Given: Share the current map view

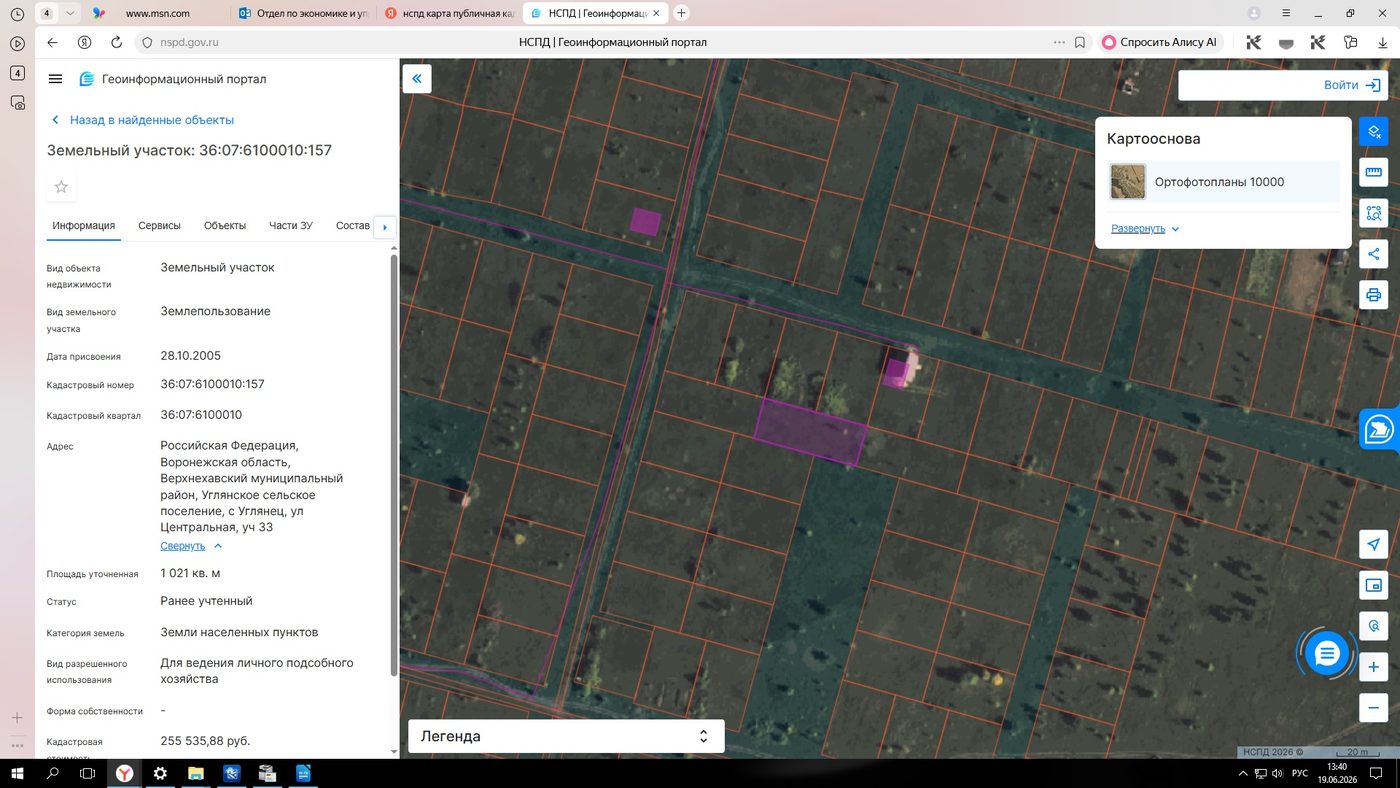Looking at the screenshot, I should click(x=1374, y=254).
